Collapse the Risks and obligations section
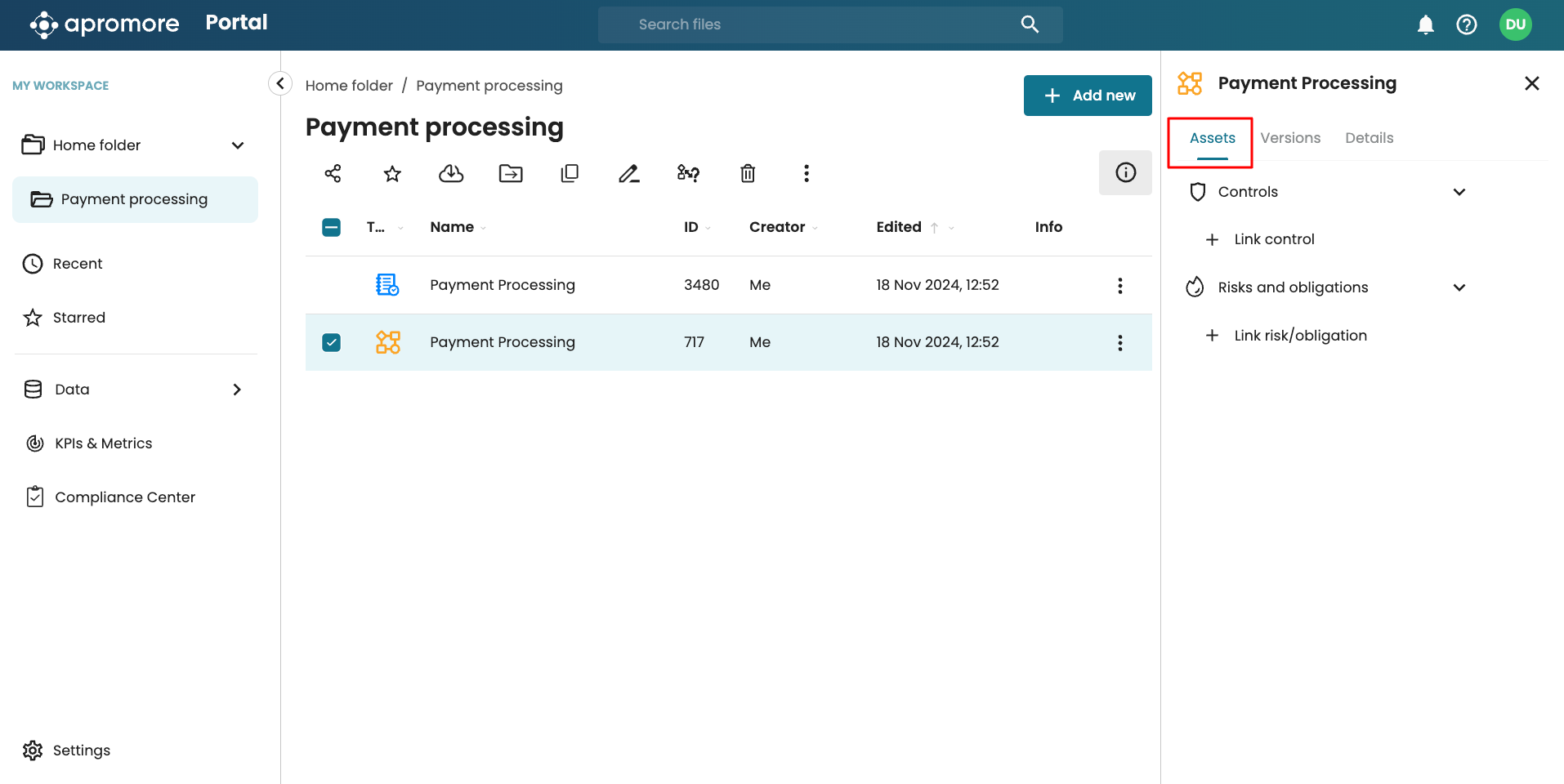The height and width of the screenshot is (784, 1564). click(1459, 287)
